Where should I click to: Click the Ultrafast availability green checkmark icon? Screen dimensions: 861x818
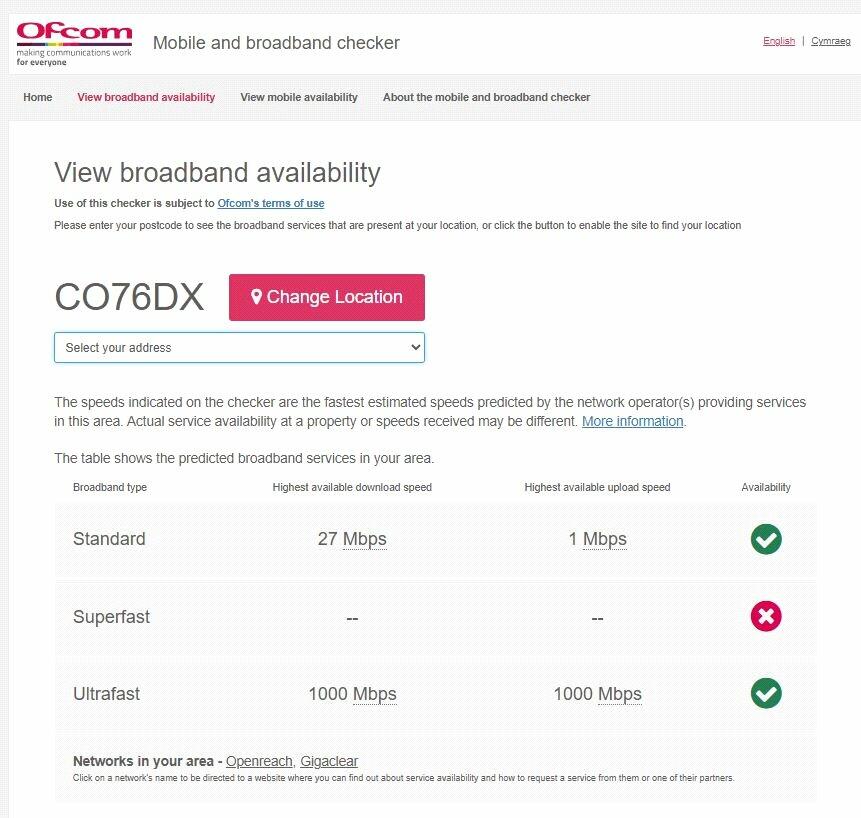[x=766, y=693]
